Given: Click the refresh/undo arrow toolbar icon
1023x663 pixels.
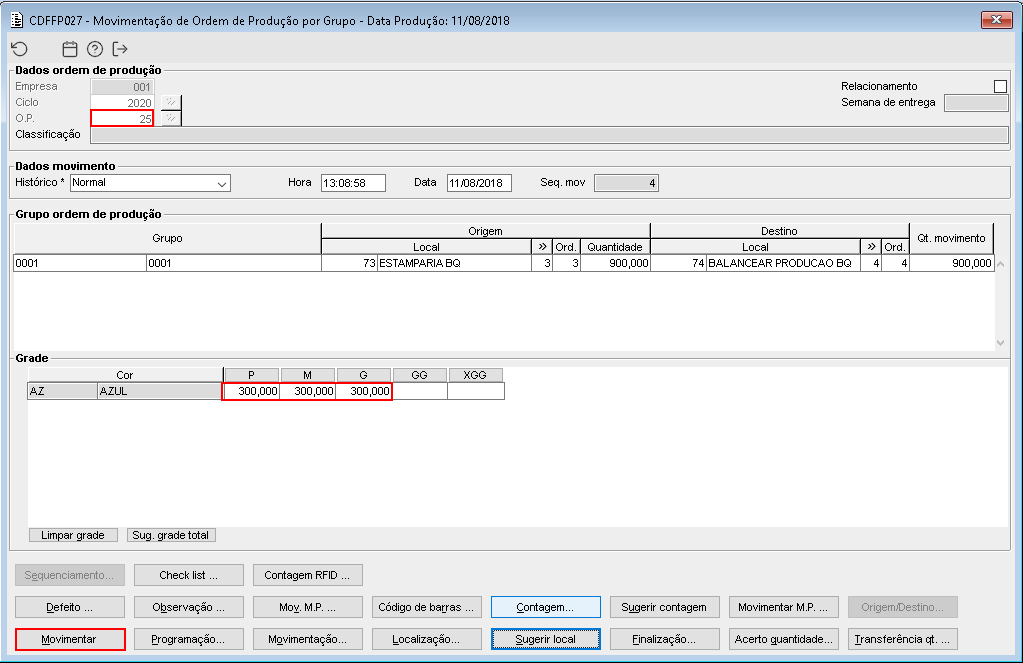Looking at the screenshot, I should (x=20, y=49).
